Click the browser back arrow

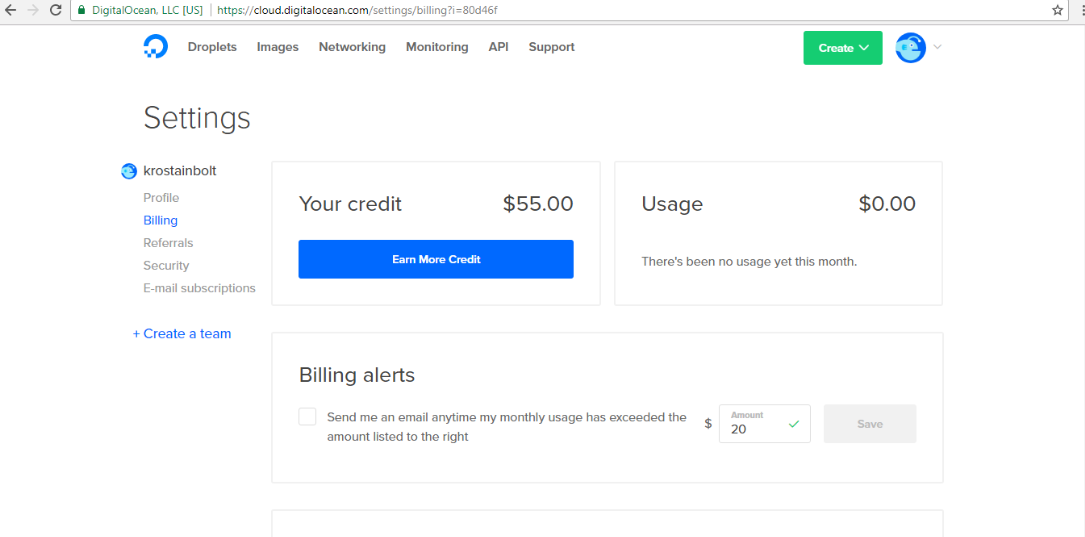click(11, 10)
